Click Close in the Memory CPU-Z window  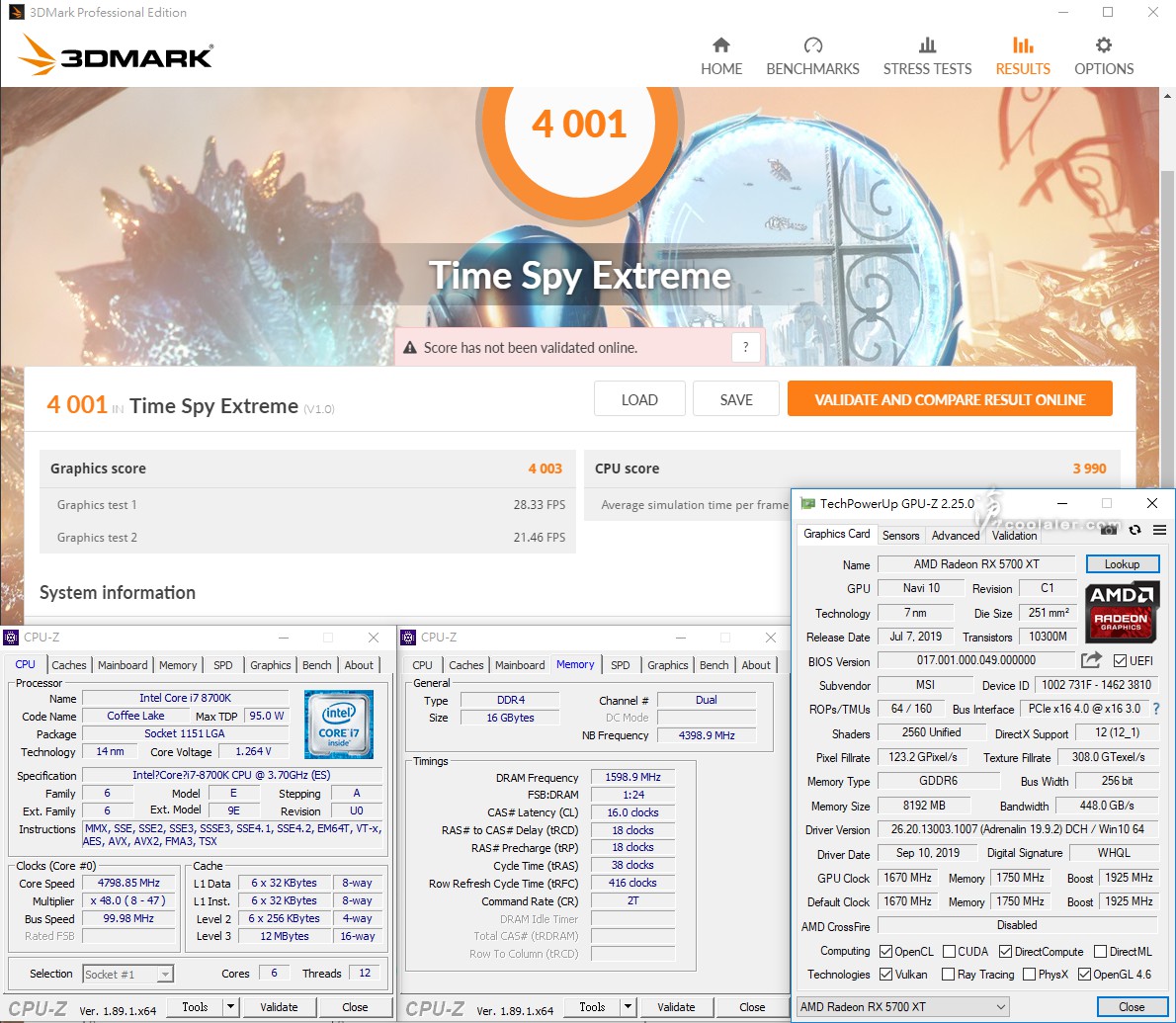(752, 1006)
